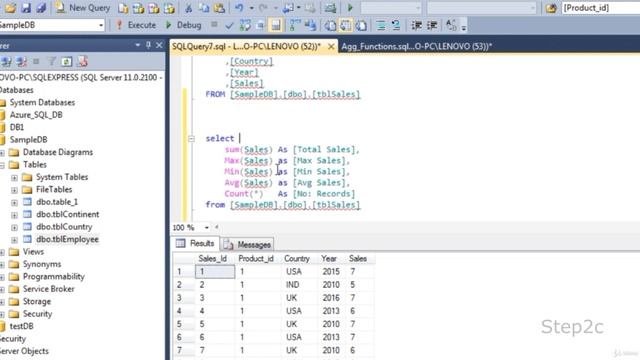This screenshot has width=640, height=360.
Task: Uncomment the selected lines
Action: pos(396,26)
